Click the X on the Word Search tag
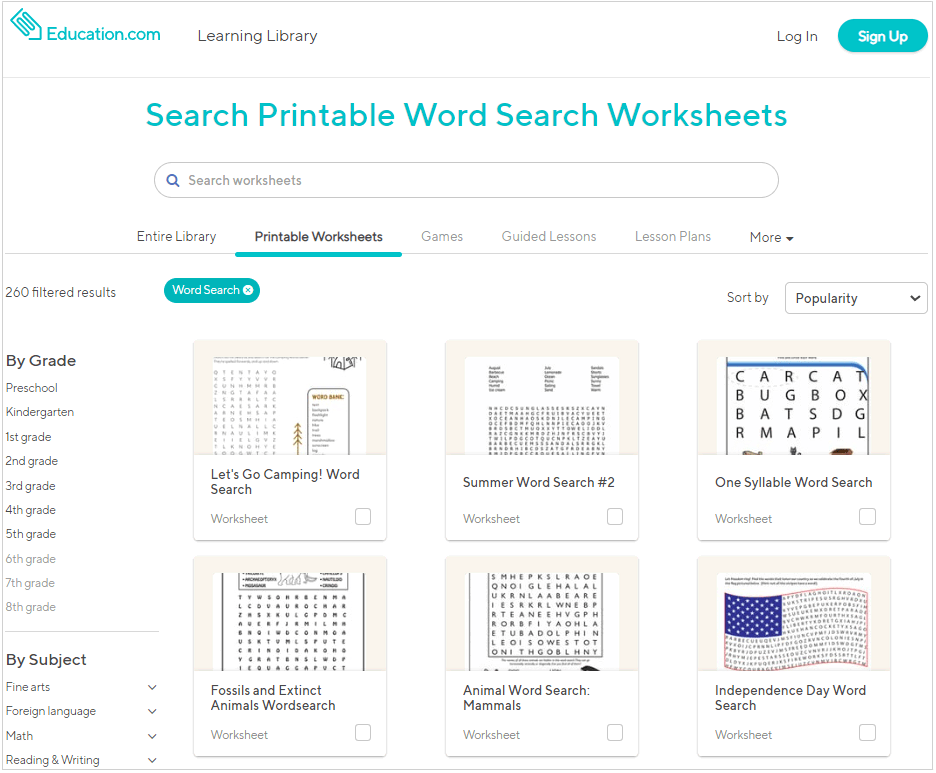This screenshot has height=773, width=936. coord(248,290)
